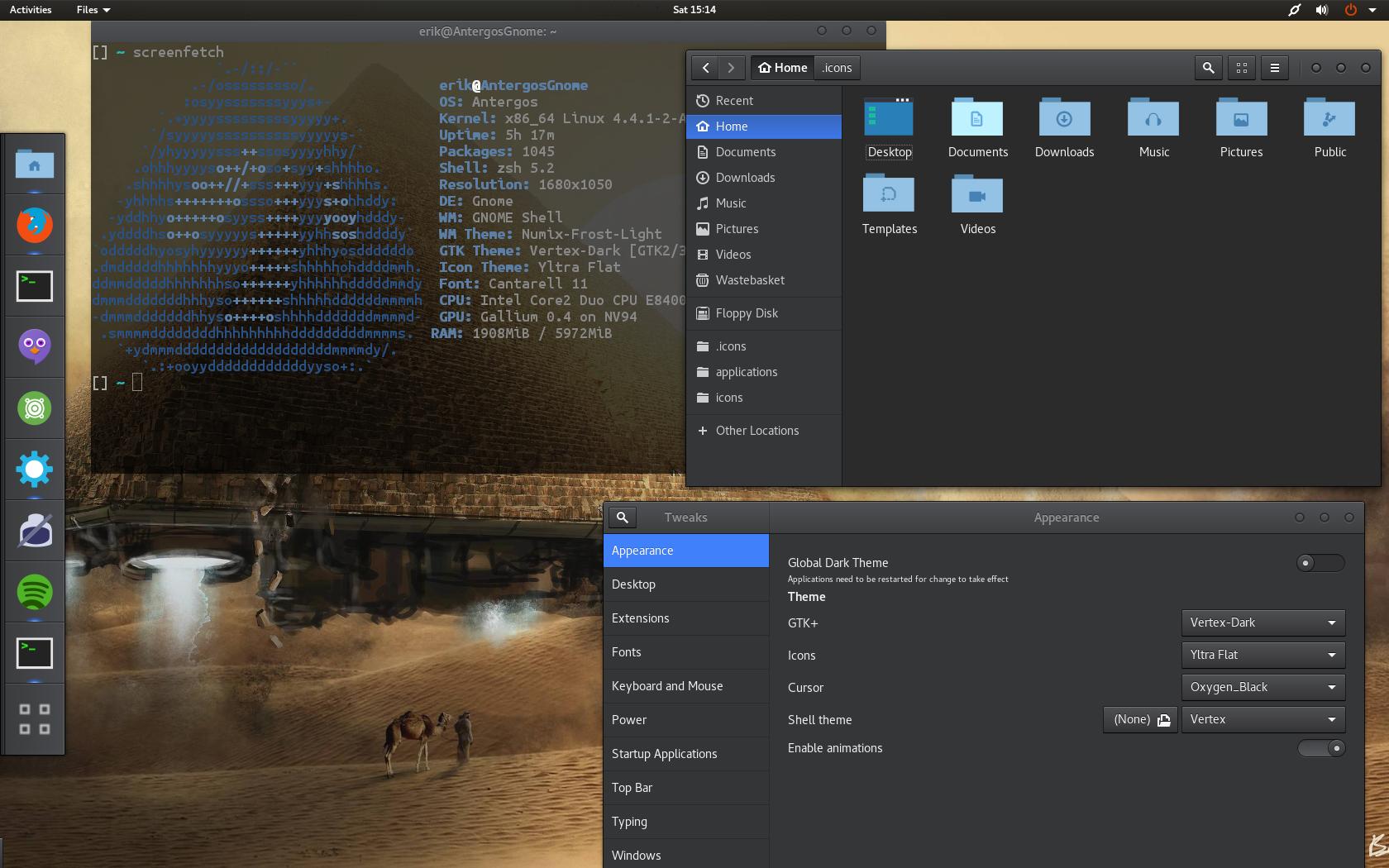Select Extensions in Tweaks sidebar
Image resolution: width=1389 pixels, height=868 pixels.
click(686, 618)
